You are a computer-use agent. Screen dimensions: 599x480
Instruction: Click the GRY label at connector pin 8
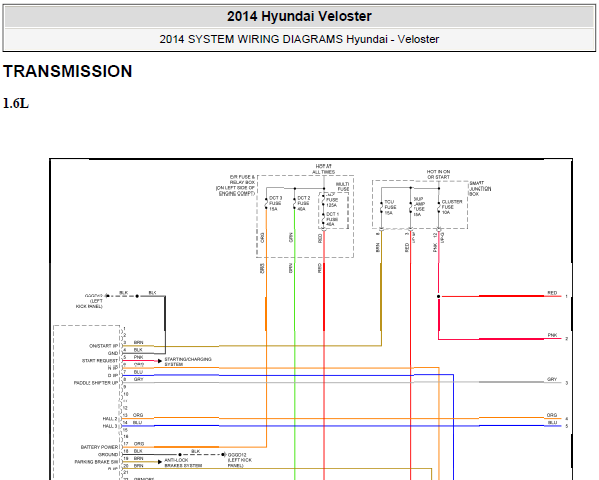(138, 379)
